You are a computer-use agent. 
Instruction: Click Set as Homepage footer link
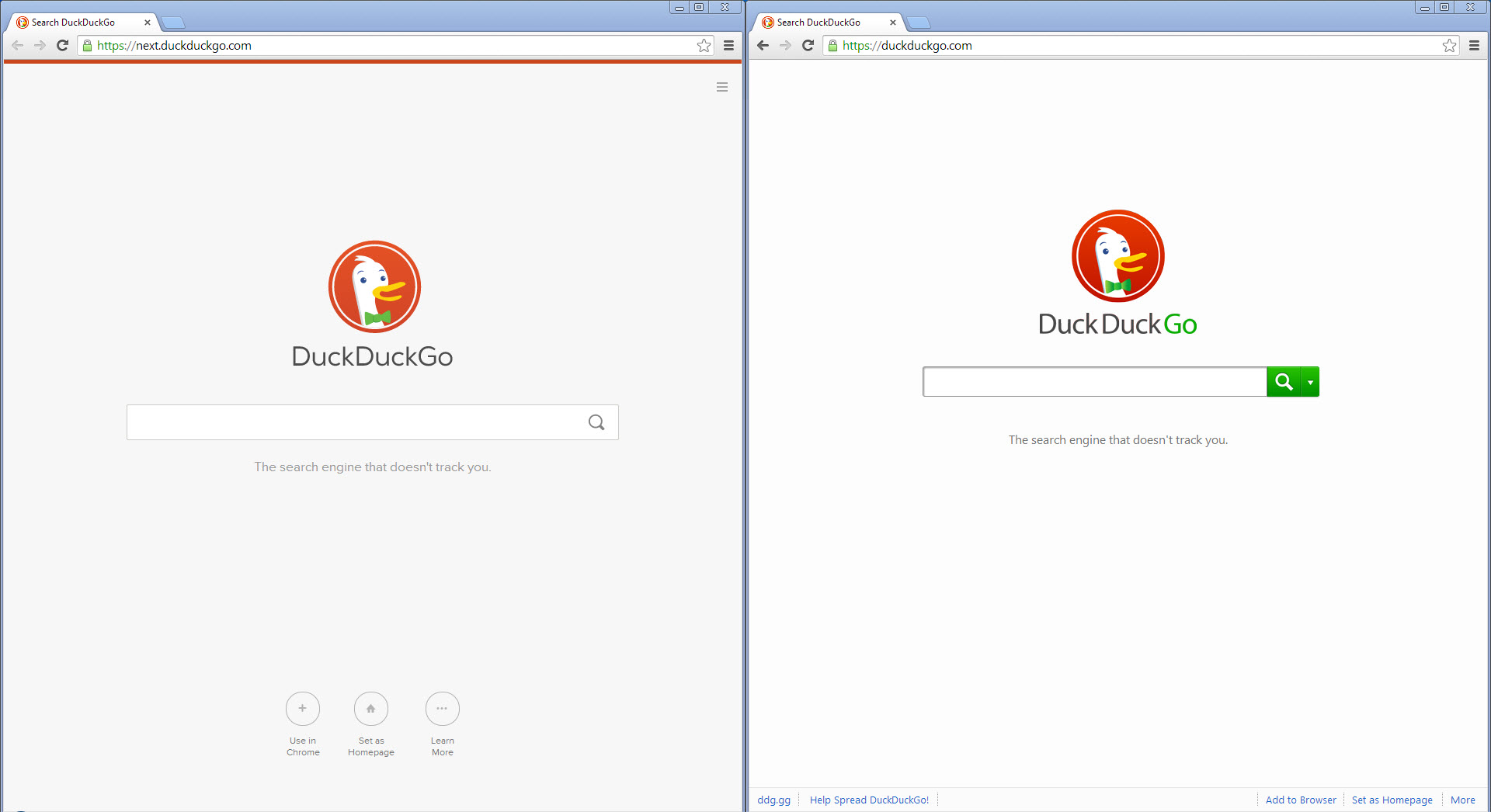1392,800
